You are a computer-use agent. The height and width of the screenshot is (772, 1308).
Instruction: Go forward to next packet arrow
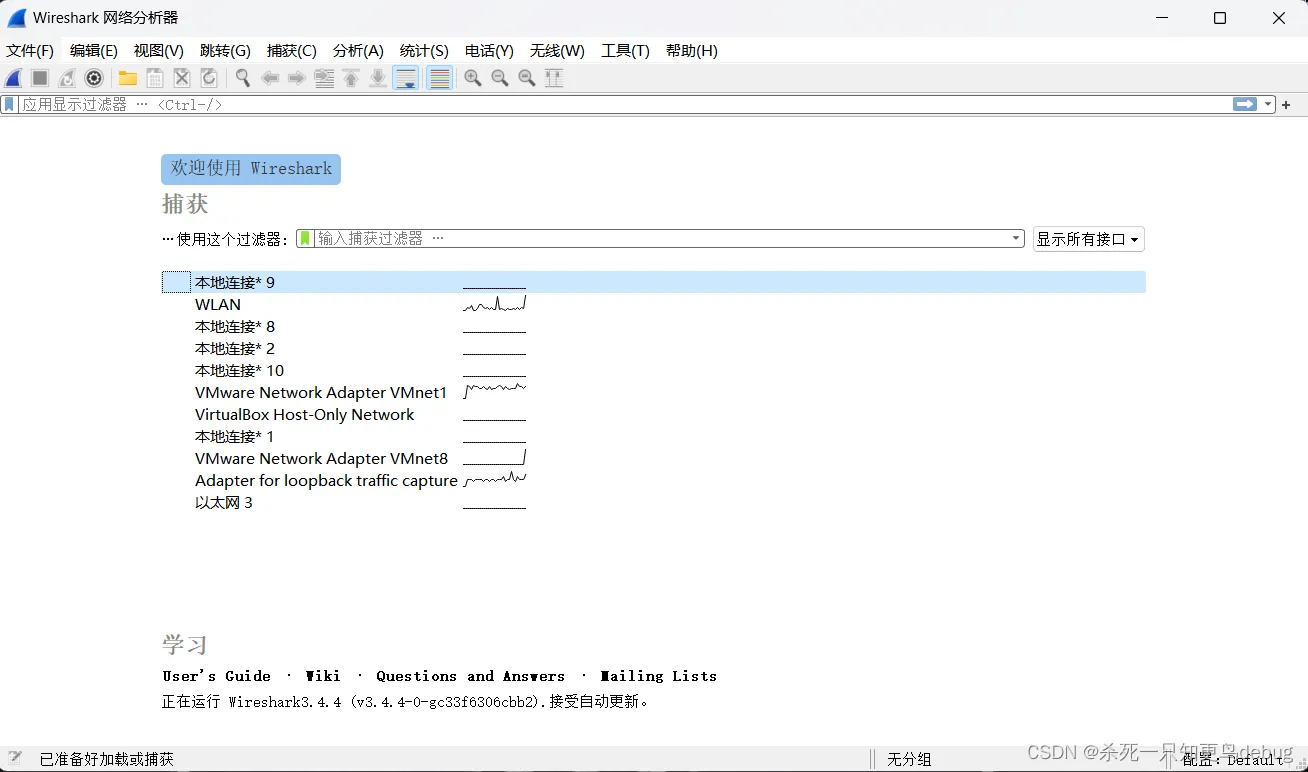coord(297,78)
